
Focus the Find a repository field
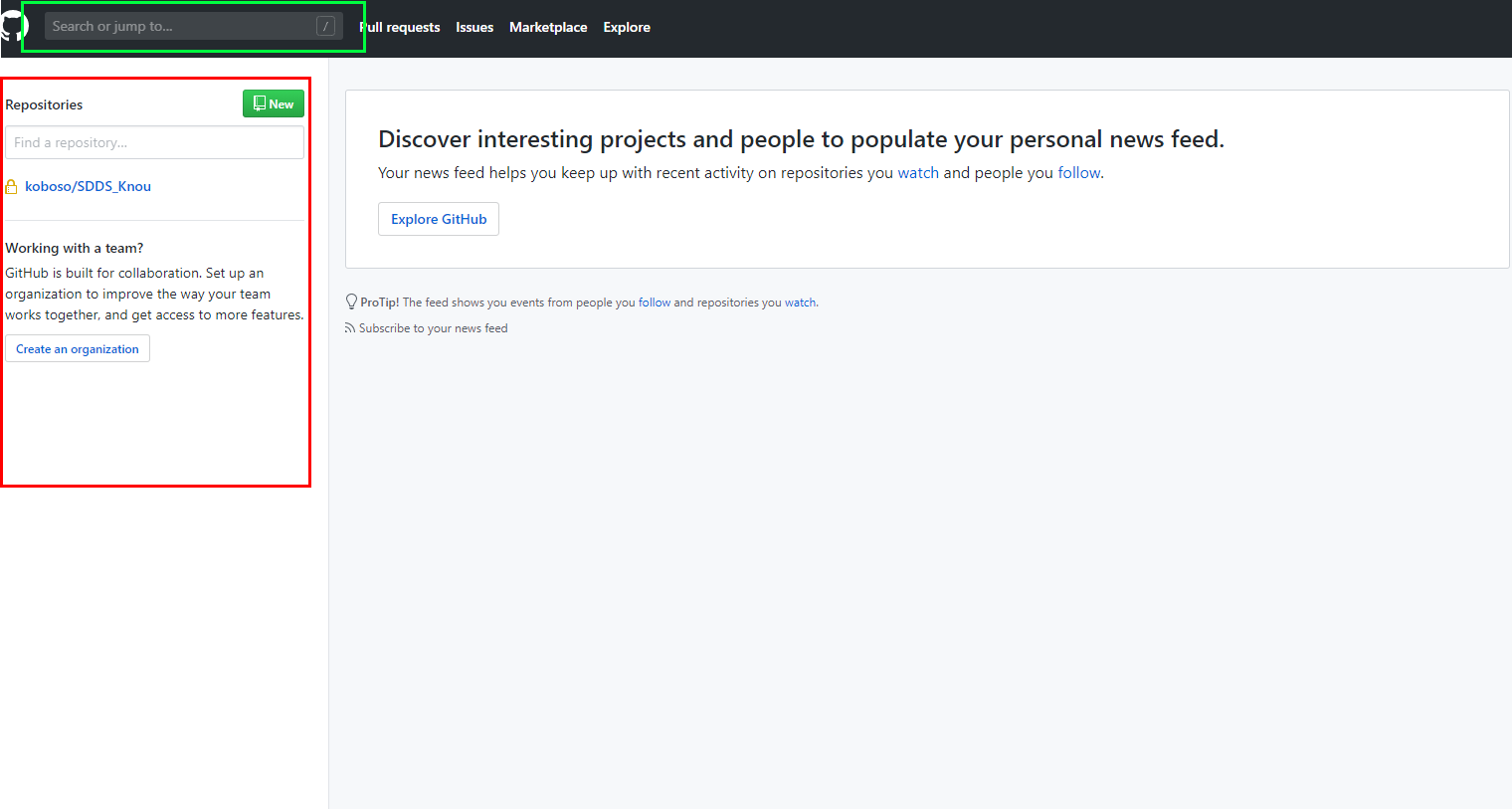coord(154,142)
